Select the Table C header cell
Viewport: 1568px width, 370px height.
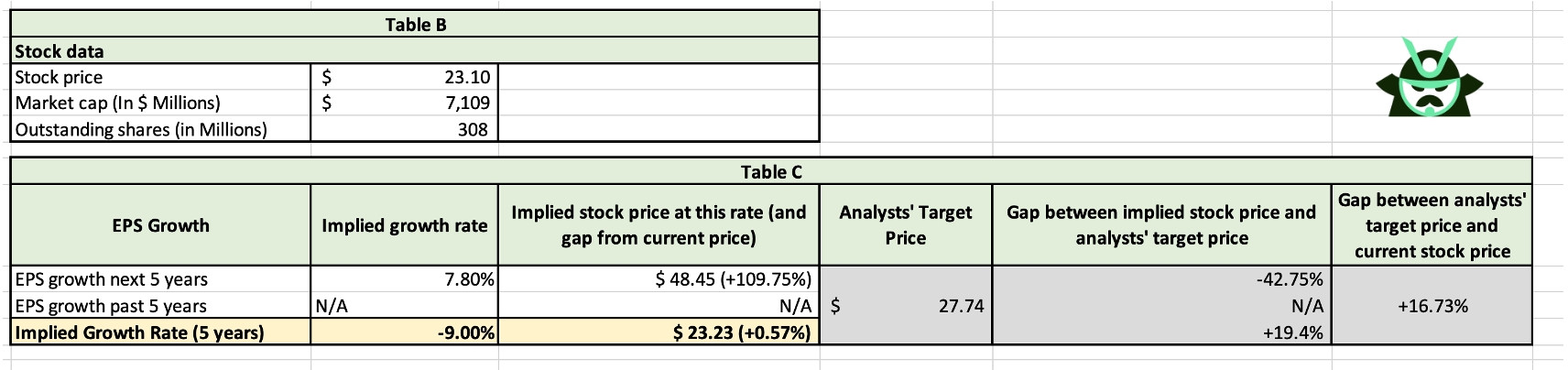770,172
